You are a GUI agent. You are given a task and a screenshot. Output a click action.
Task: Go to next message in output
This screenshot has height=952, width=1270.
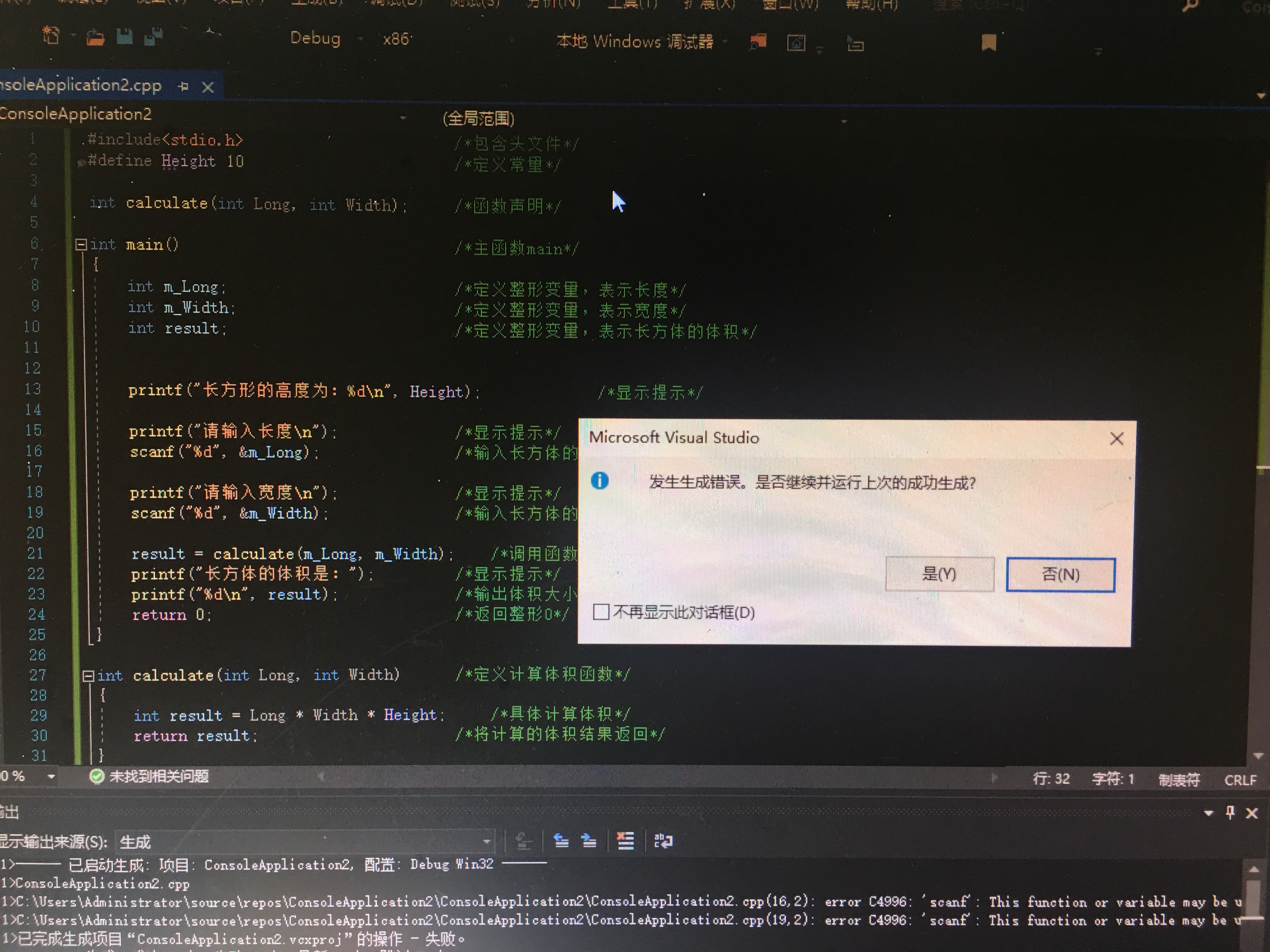point(588,841)
